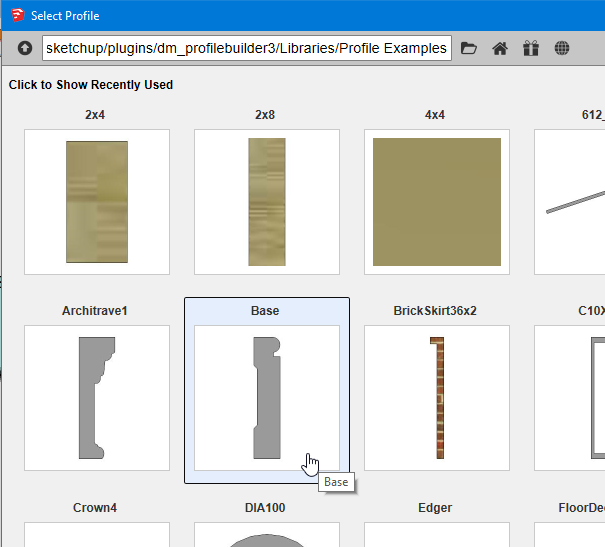Screen dimensions: 605x547
Task: Click the Select Profile window title
Action: pyautogui.click(x=65, y=16)
